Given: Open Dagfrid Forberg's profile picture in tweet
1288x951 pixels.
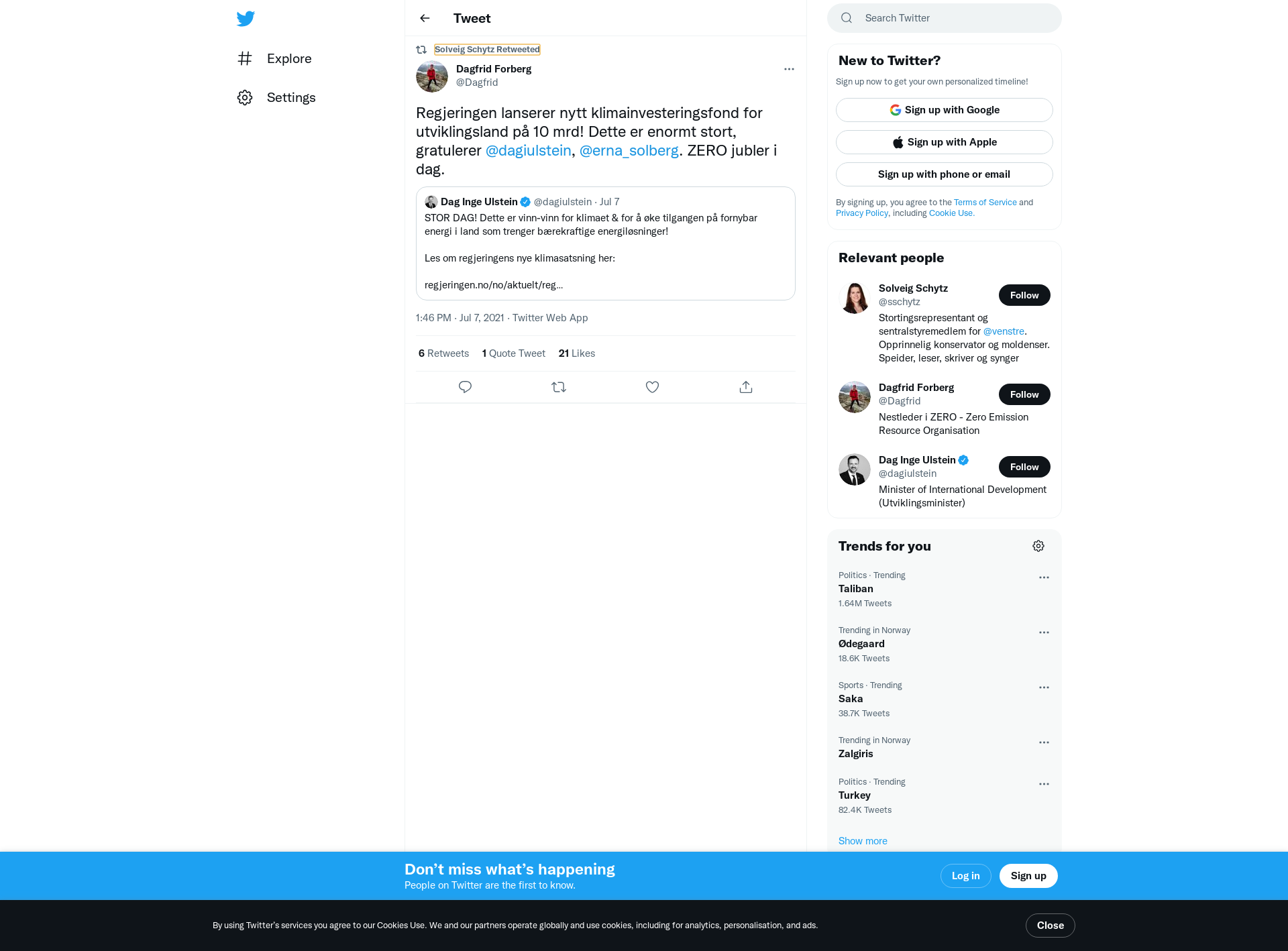Looking at the screenshot, I should coord(432,76).
